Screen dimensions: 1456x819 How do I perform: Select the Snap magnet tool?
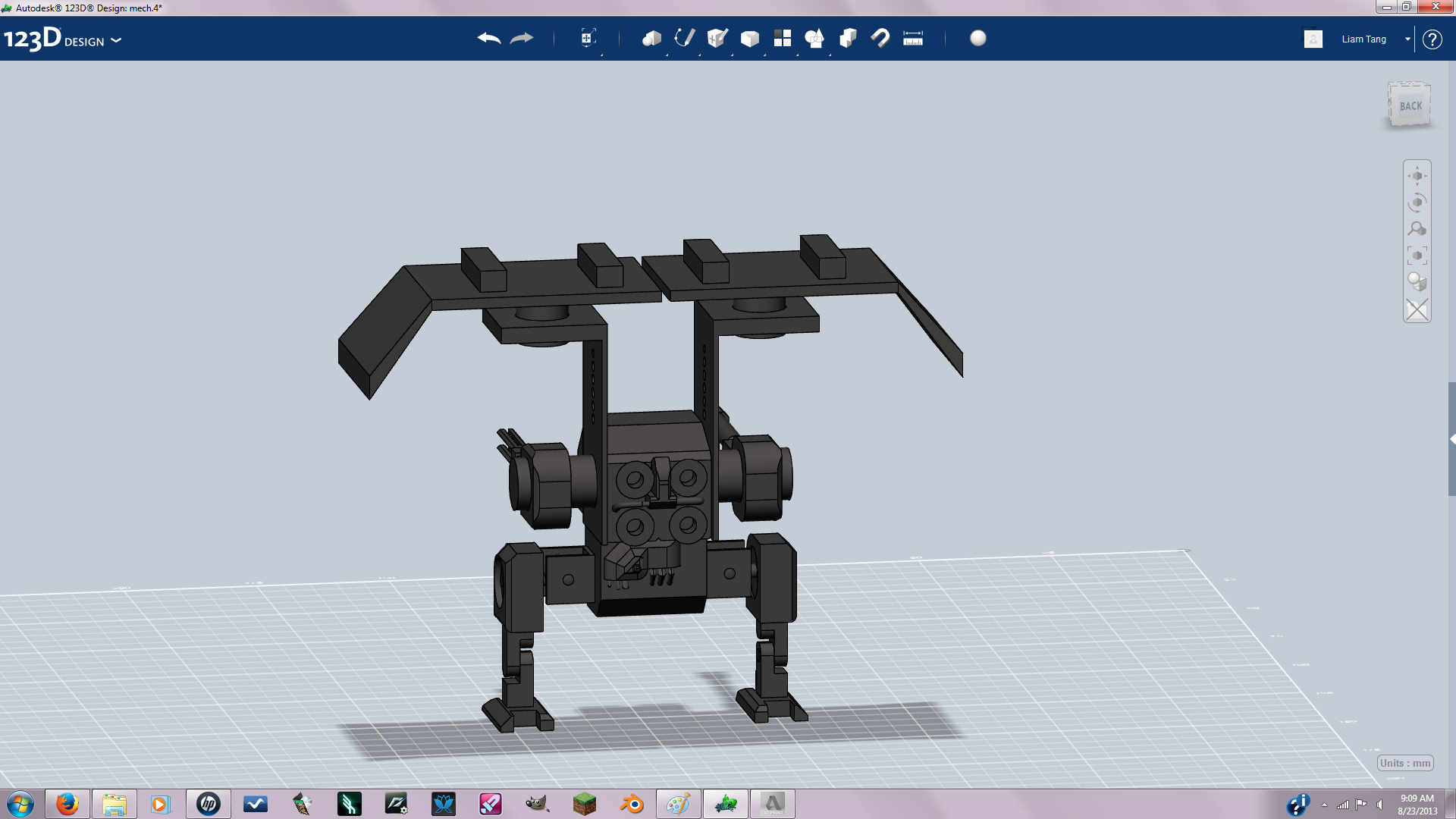[x=880, y=38]
